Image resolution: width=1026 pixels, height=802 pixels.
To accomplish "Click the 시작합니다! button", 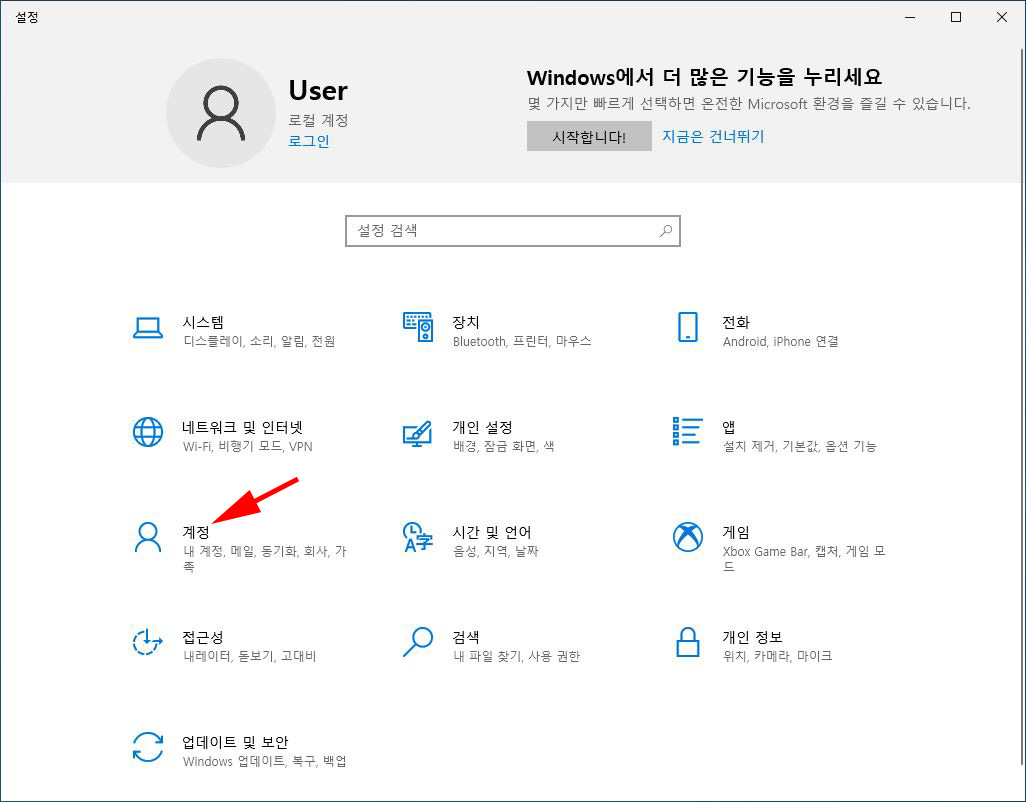I will (589, 136).
